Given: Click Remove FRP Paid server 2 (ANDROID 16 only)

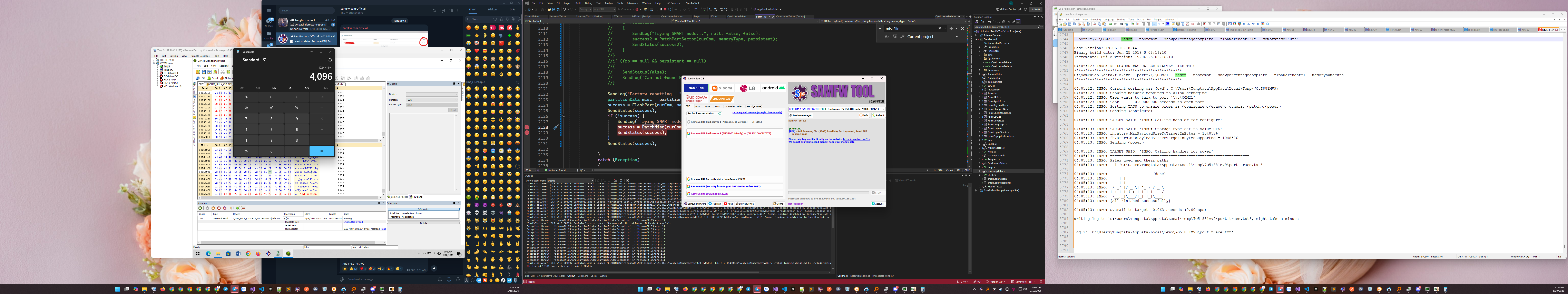Looking at the screenshot, I should click(735, 133).
